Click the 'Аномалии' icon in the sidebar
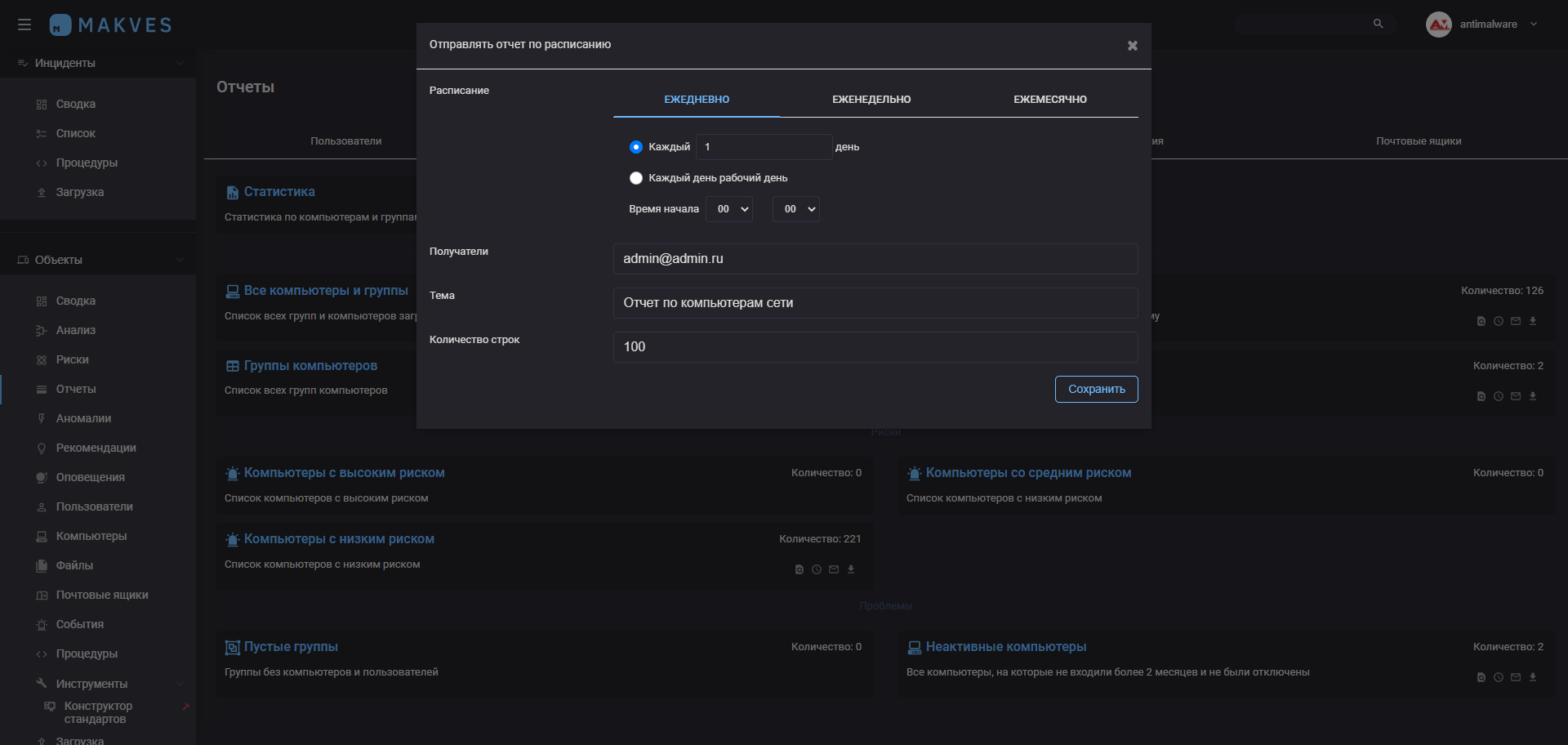The width and height of the screenshot is (1568, 745). [x=42, y=418]
